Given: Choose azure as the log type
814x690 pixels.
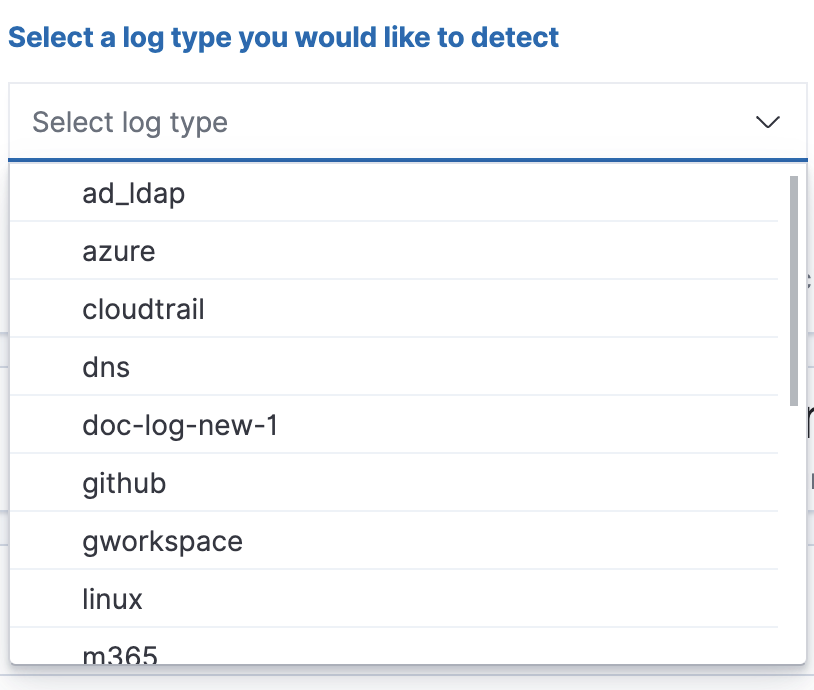Looking at the screenshot, I should point(119,251).
